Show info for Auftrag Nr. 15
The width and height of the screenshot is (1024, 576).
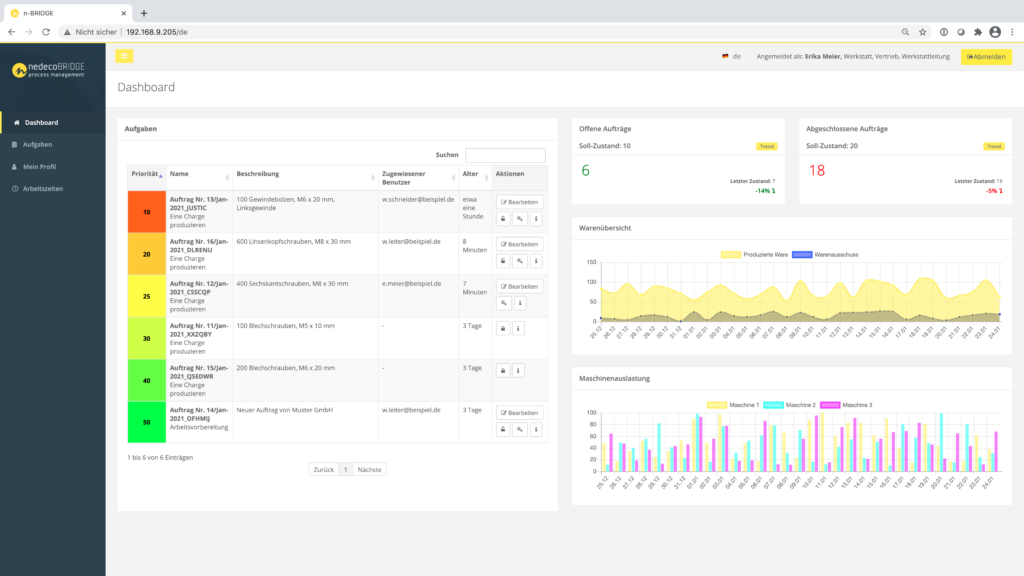click(519, 370)
